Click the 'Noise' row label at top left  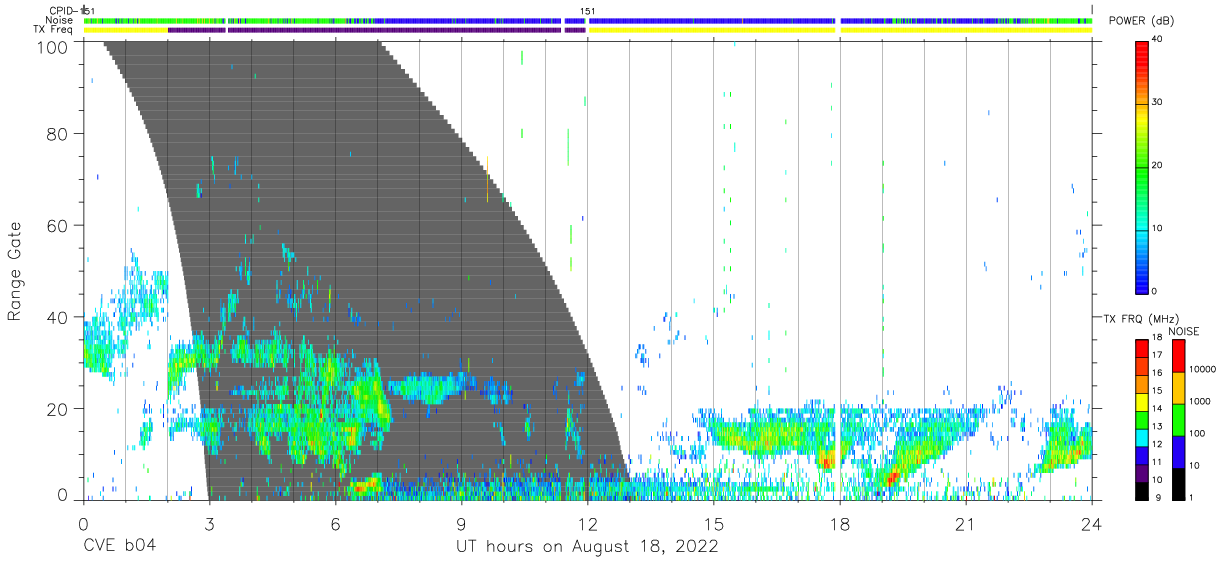(x=60, y=20)
